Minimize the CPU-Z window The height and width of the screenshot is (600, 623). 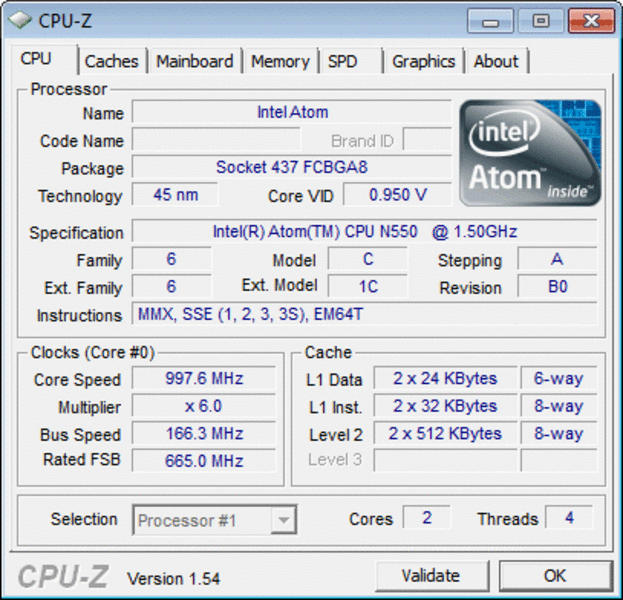pyautogui.click(x=491, y=21)
